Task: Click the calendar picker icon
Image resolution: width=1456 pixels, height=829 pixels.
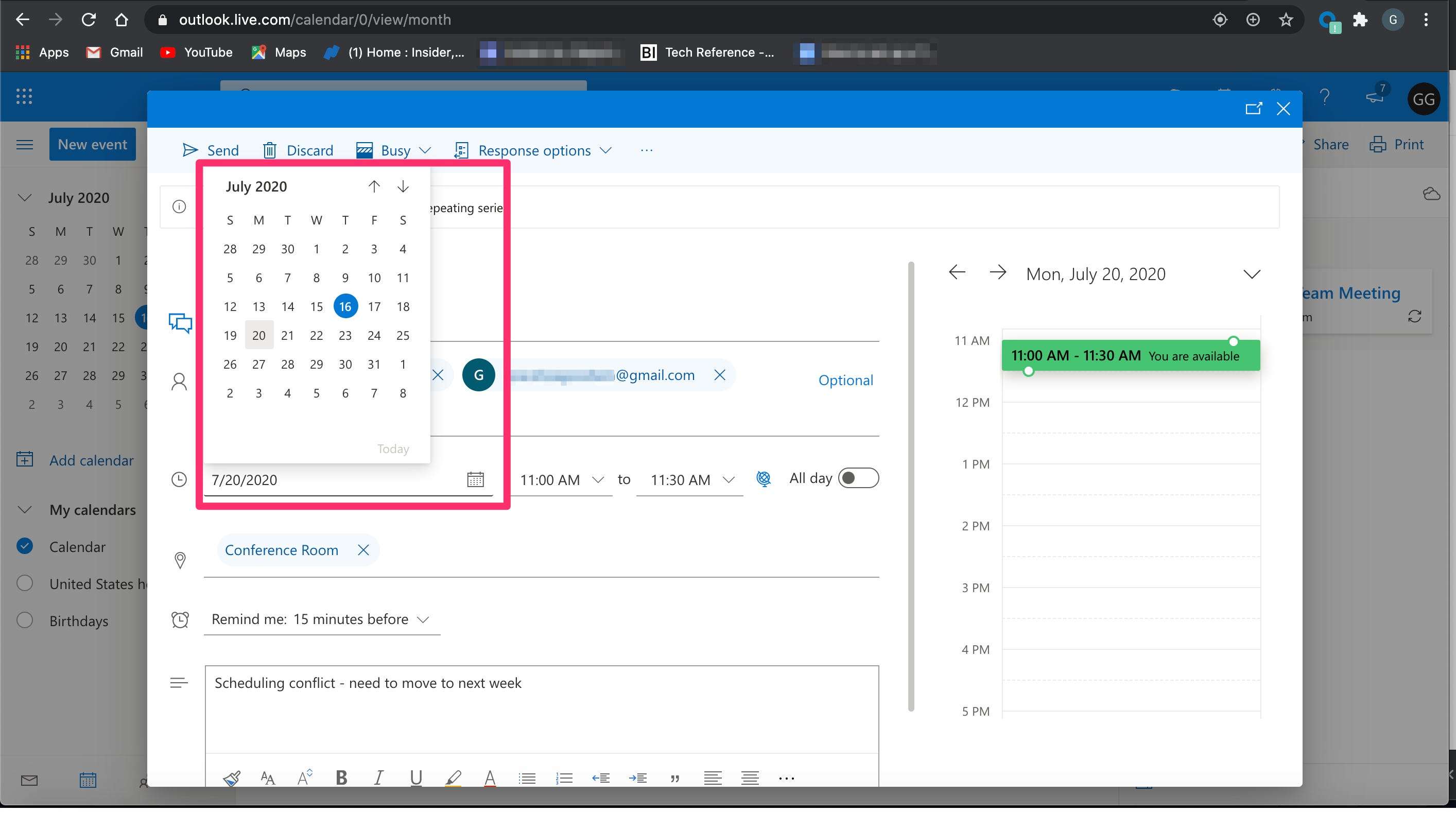Action: tap(475, 480)
